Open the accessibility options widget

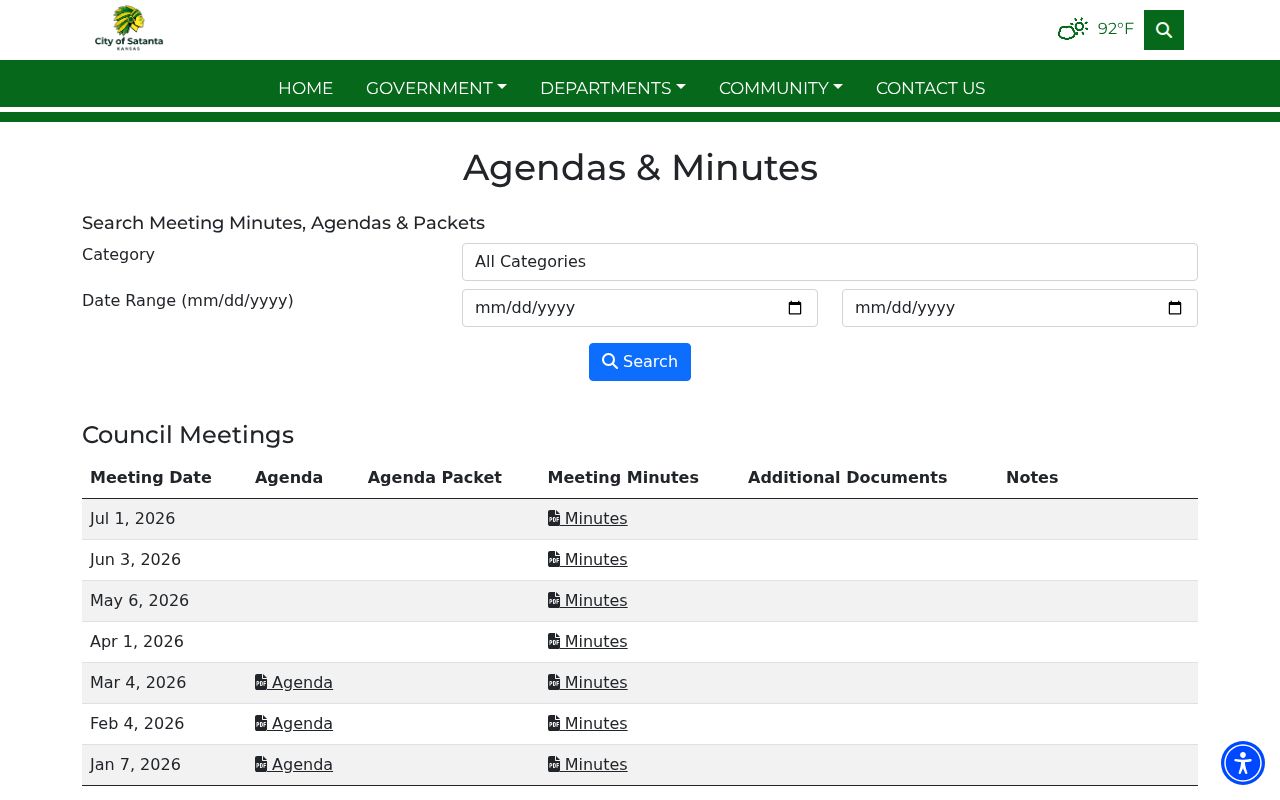tap(1243, 763)
